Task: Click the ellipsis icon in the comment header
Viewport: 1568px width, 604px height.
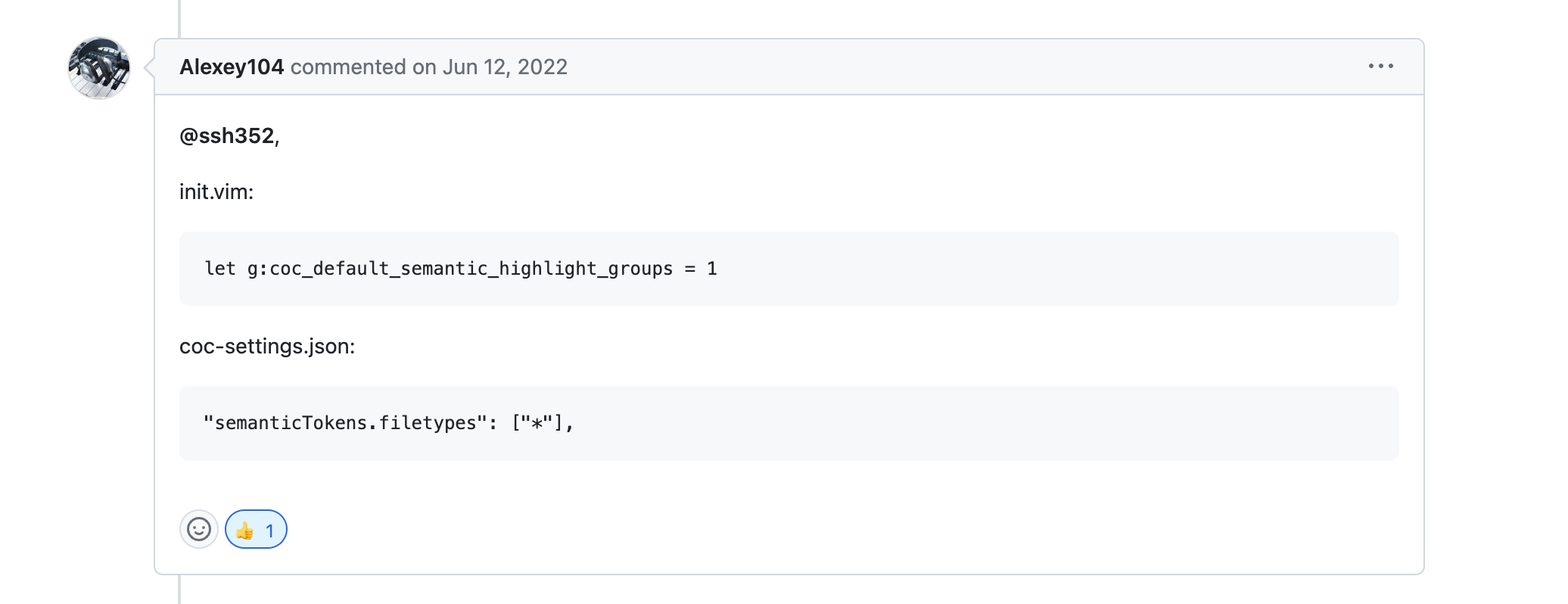Action: click(x=1382, y=66)
